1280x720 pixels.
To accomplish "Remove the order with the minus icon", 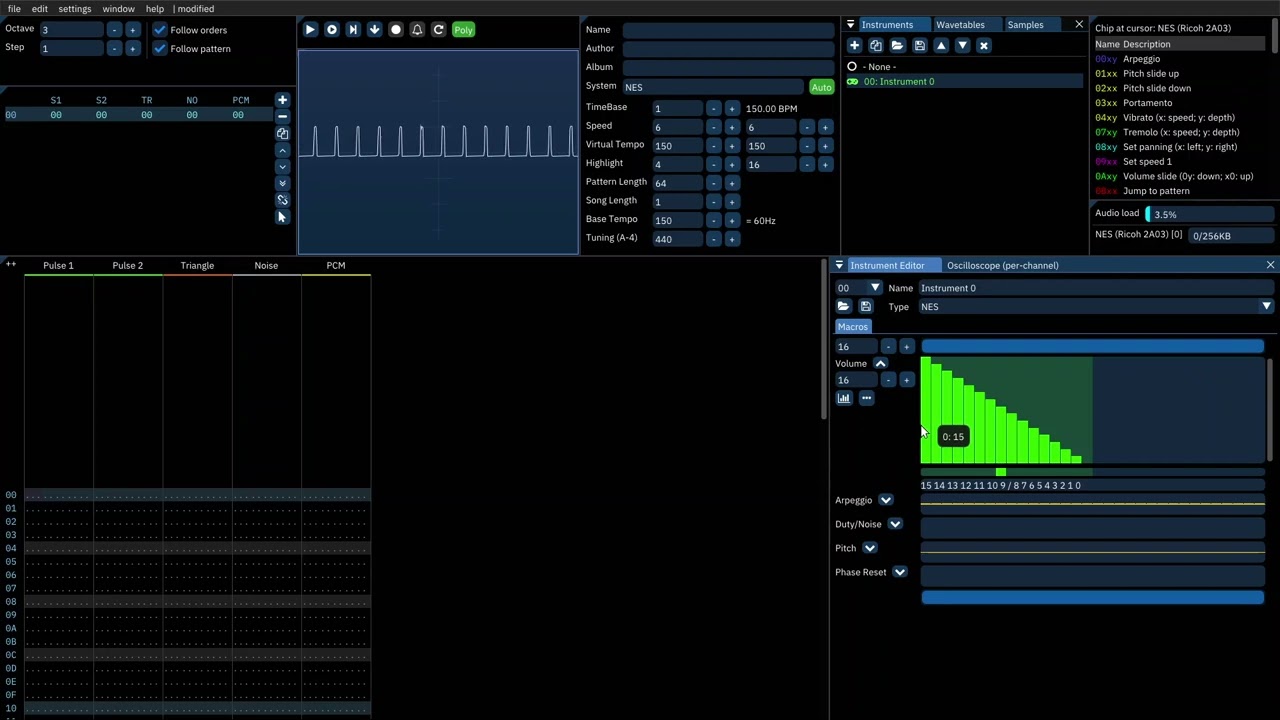I will 282,116.
